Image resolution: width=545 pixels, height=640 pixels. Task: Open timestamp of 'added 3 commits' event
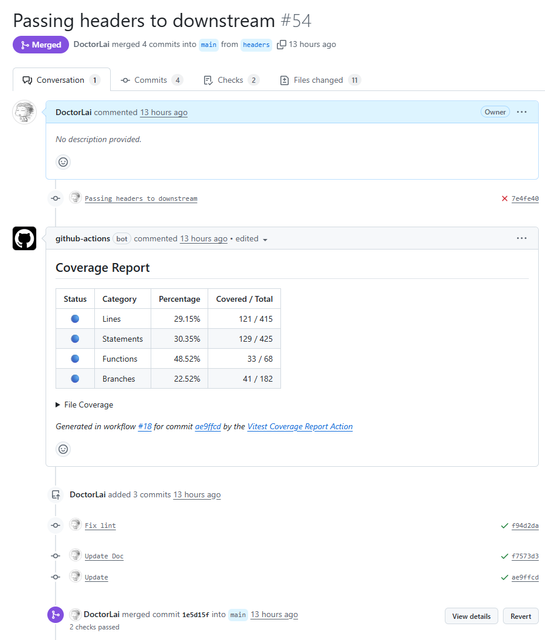pyautogui.click(x=197, y=495)
